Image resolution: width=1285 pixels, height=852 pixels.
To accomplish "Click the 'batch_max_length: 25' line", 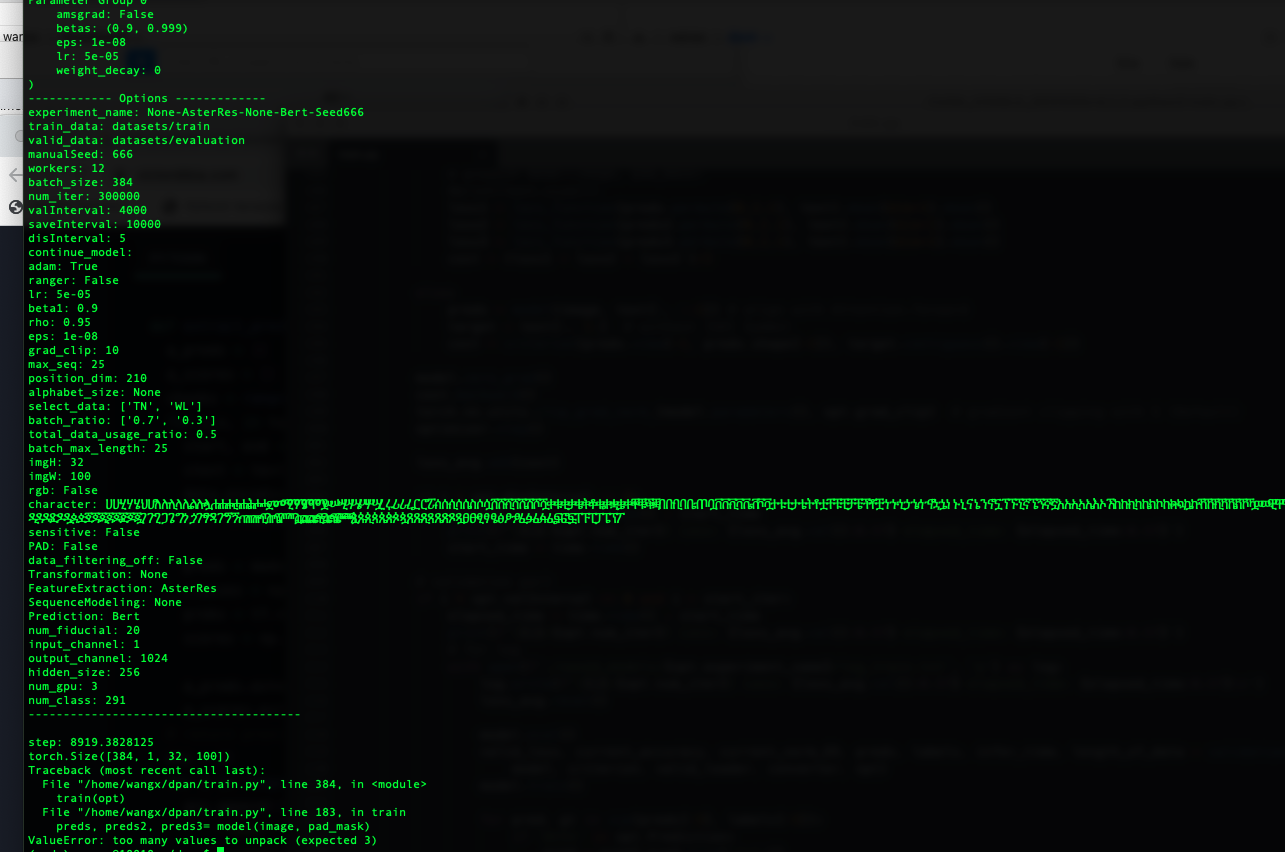I will [x=98, y=448].
